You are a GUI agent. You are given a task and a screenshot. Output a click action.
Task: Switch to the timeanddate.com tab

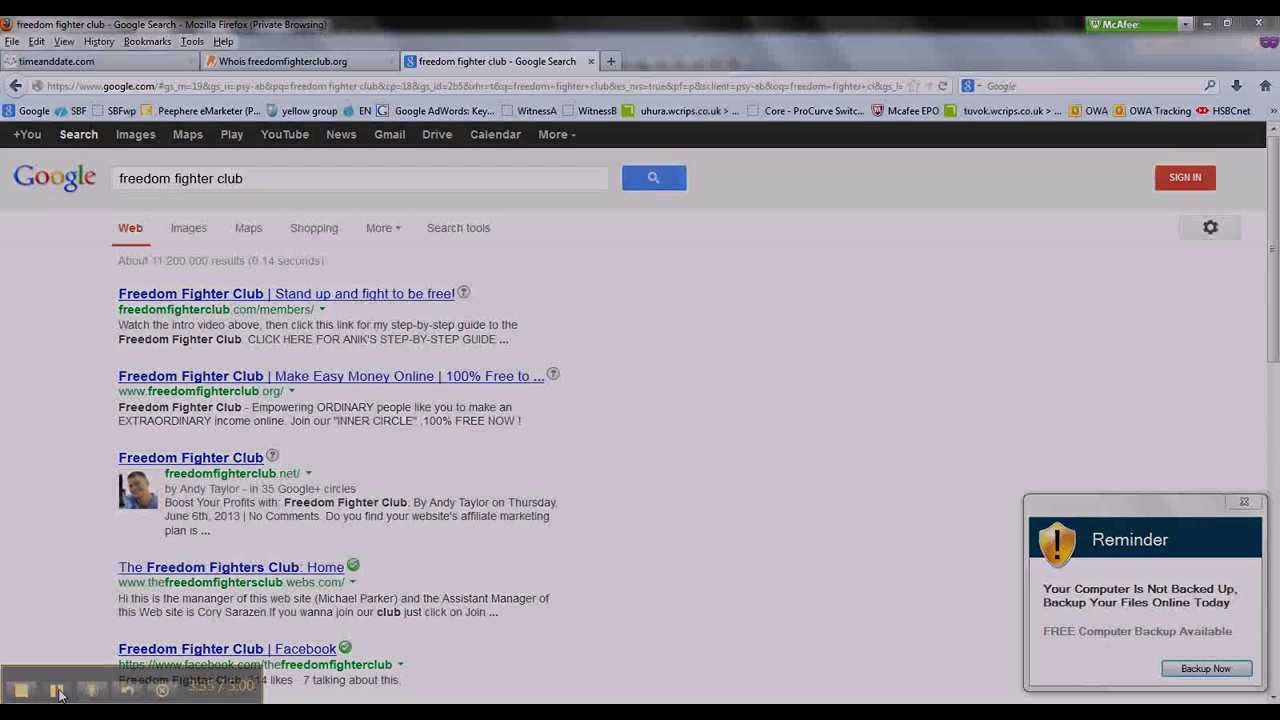[100, 61]
